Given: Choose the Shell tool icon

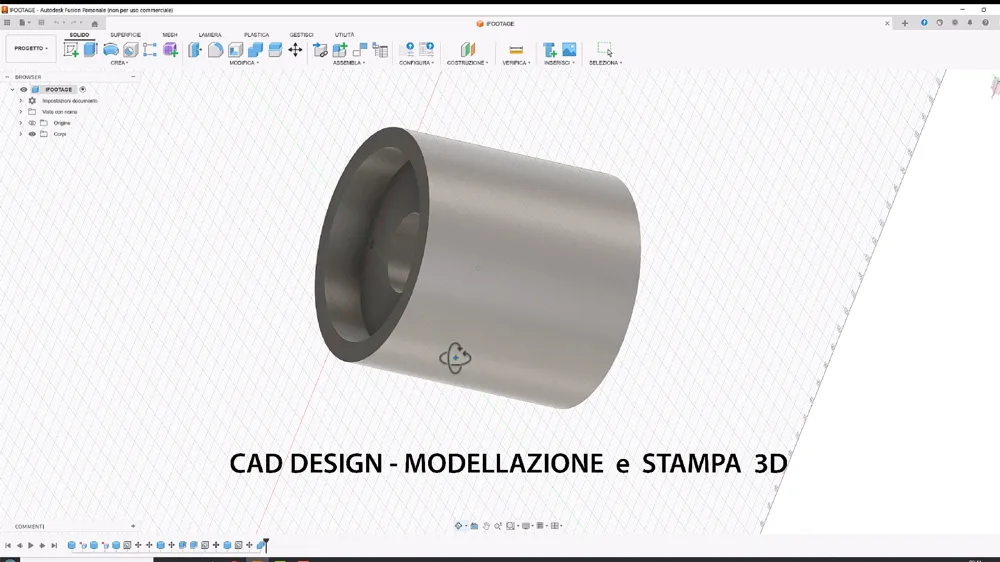Looking at the screenshot, I should [235, 50].
